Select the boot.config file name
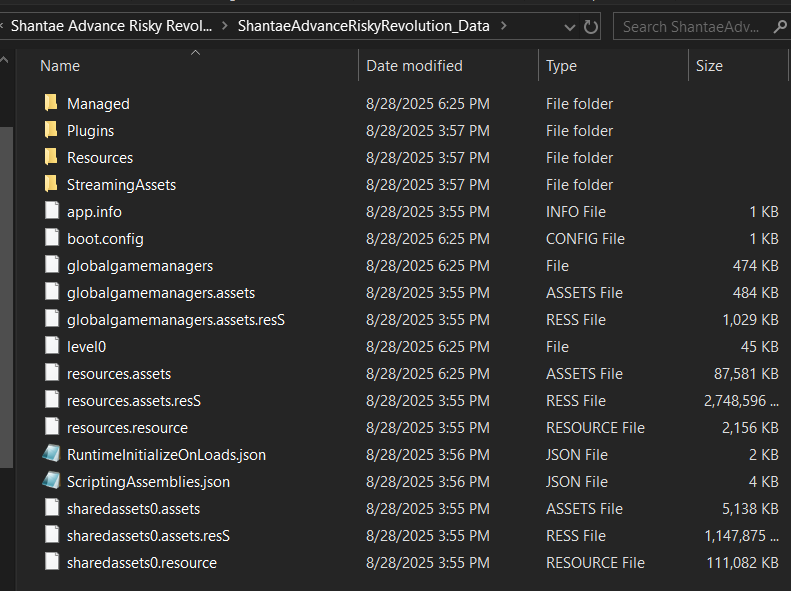This screenshot has width=791, height=591. [x=105, y=239]
